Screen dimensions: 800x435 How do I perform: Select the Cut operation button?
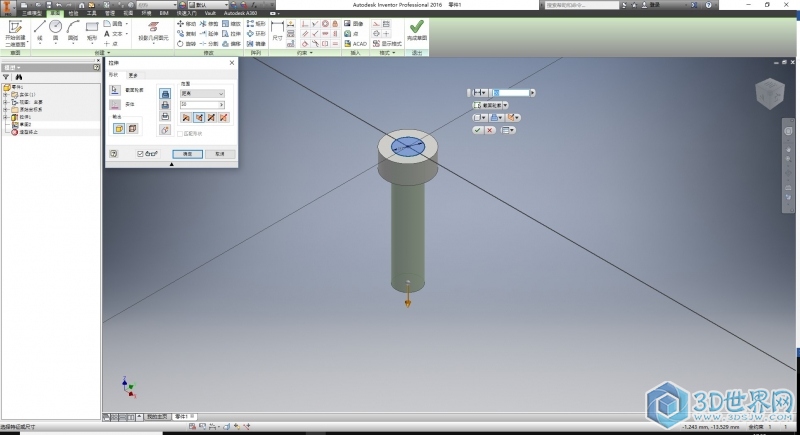tap(165, 105)
